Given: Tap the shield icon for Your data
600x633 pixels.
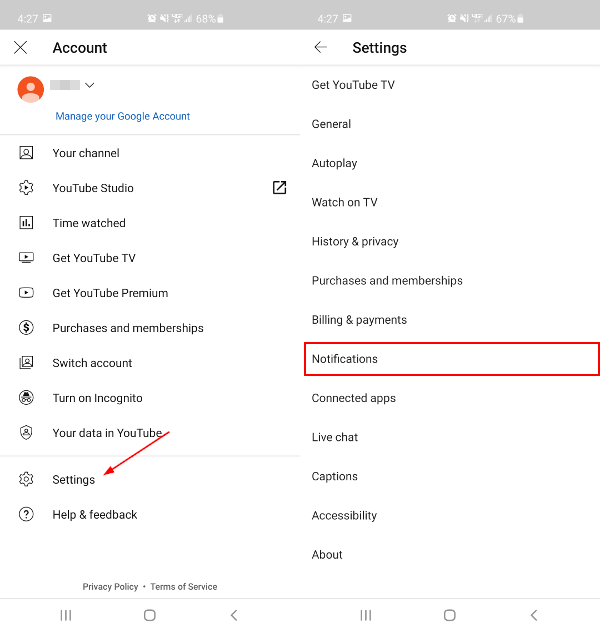Looking at the screenshot, I should [26, 433].
